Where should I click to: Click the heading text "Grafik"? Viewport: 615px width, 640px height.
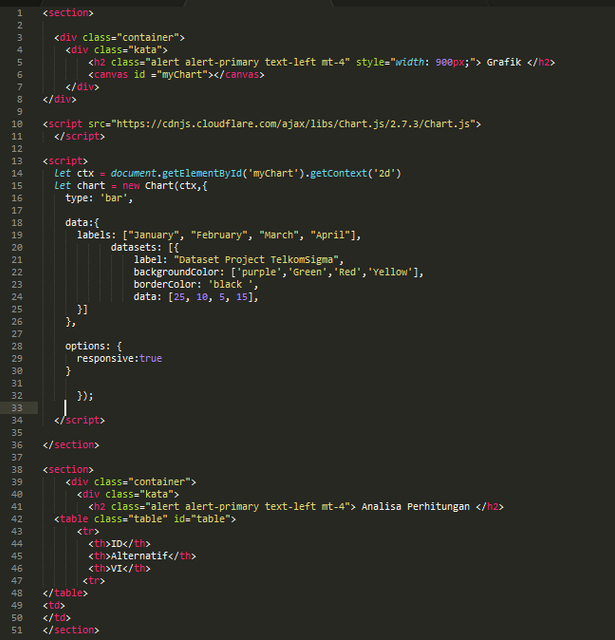[x=504, y=62]
